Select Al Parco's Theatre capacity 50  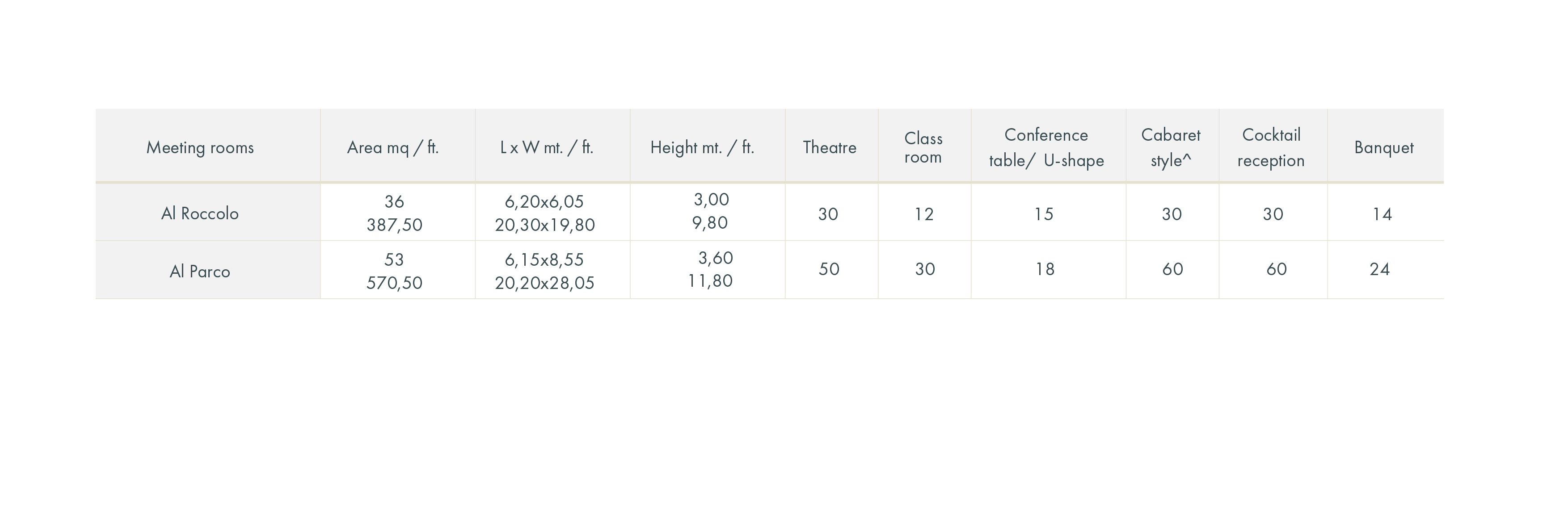tap(829, 269)
